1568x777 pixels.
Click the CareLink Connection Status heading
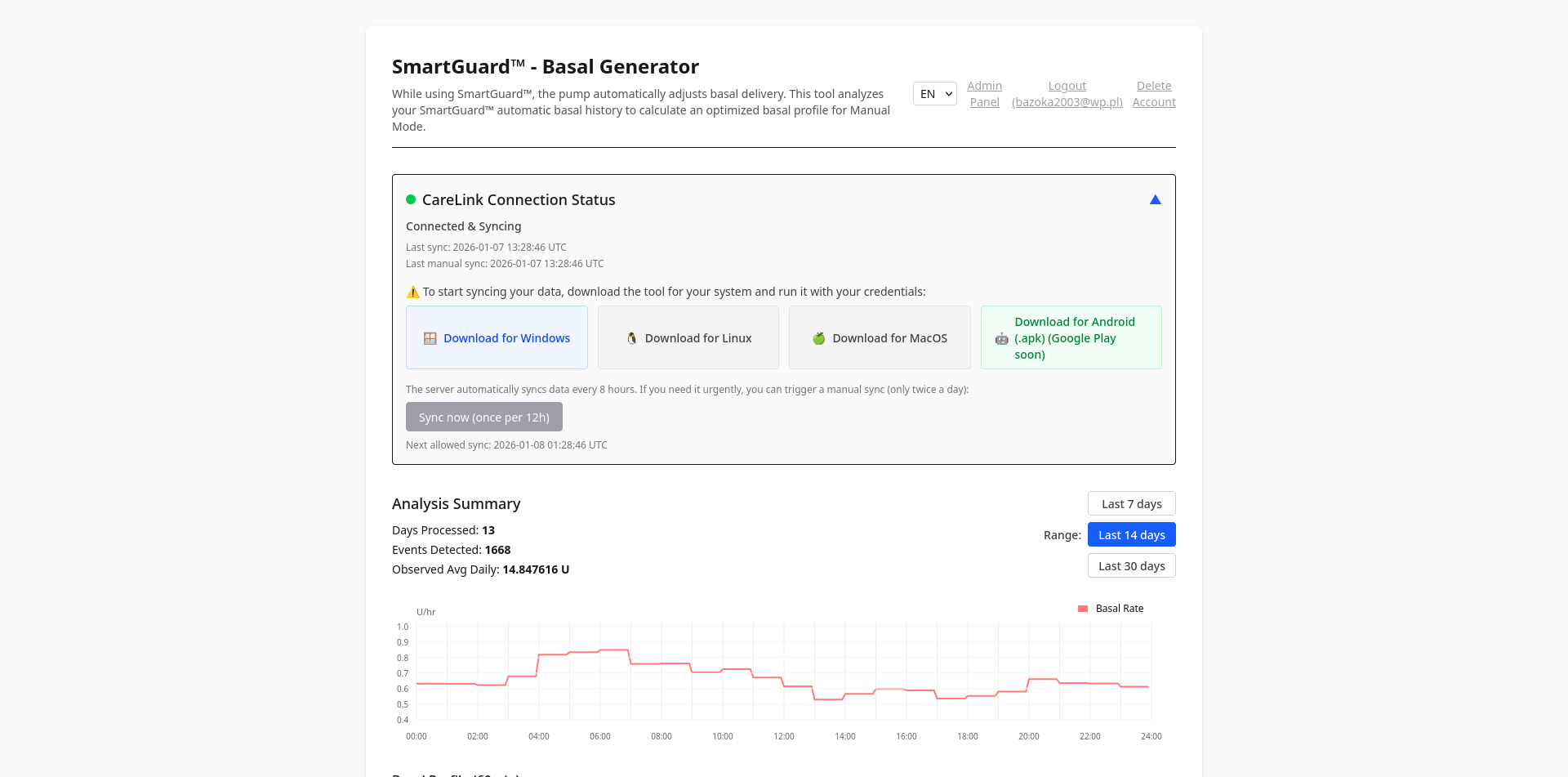519,200
